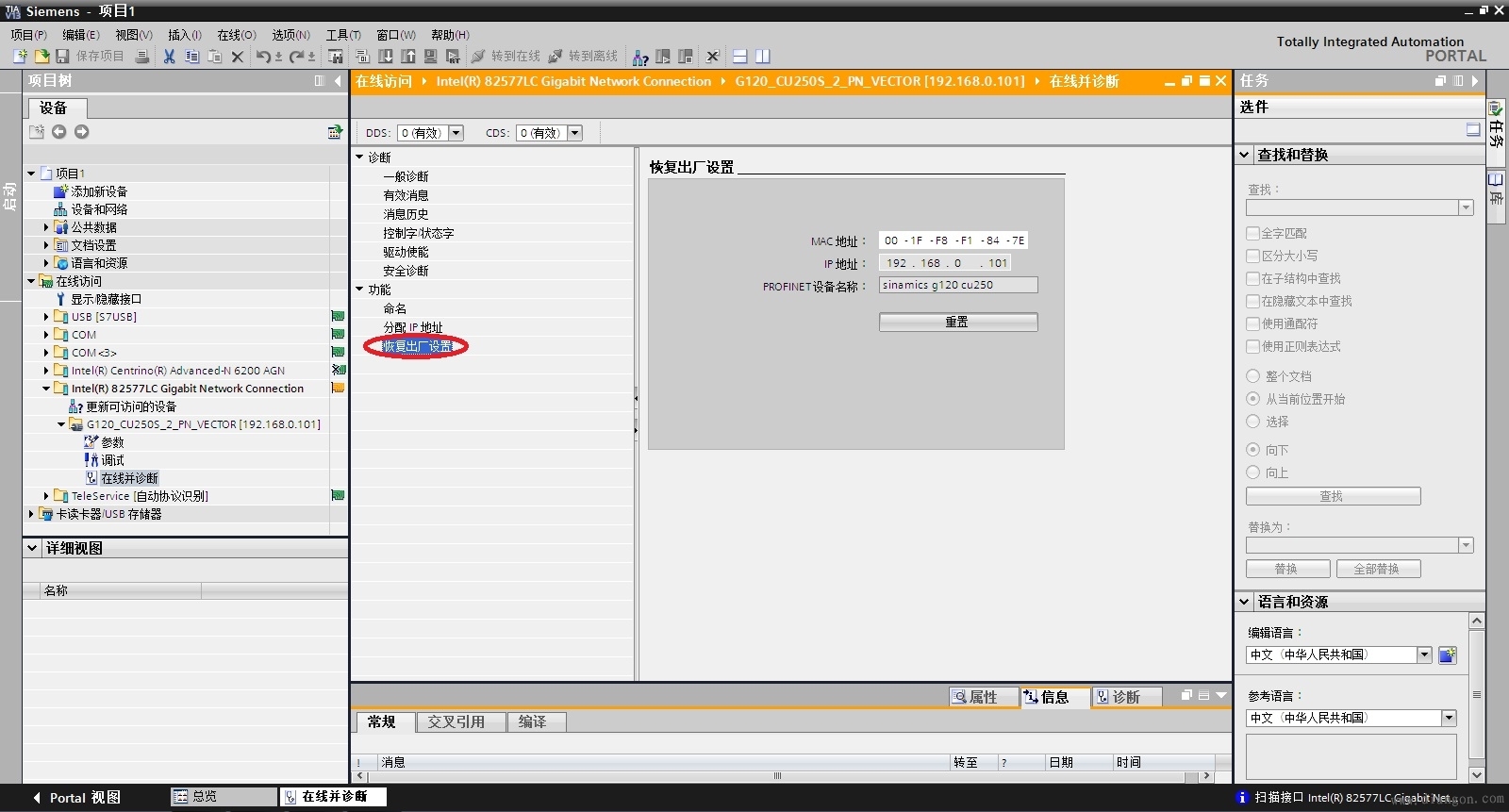1509x812 pixels.
Task: Click the copy icon in toolbar
Action: click(191, 57)
